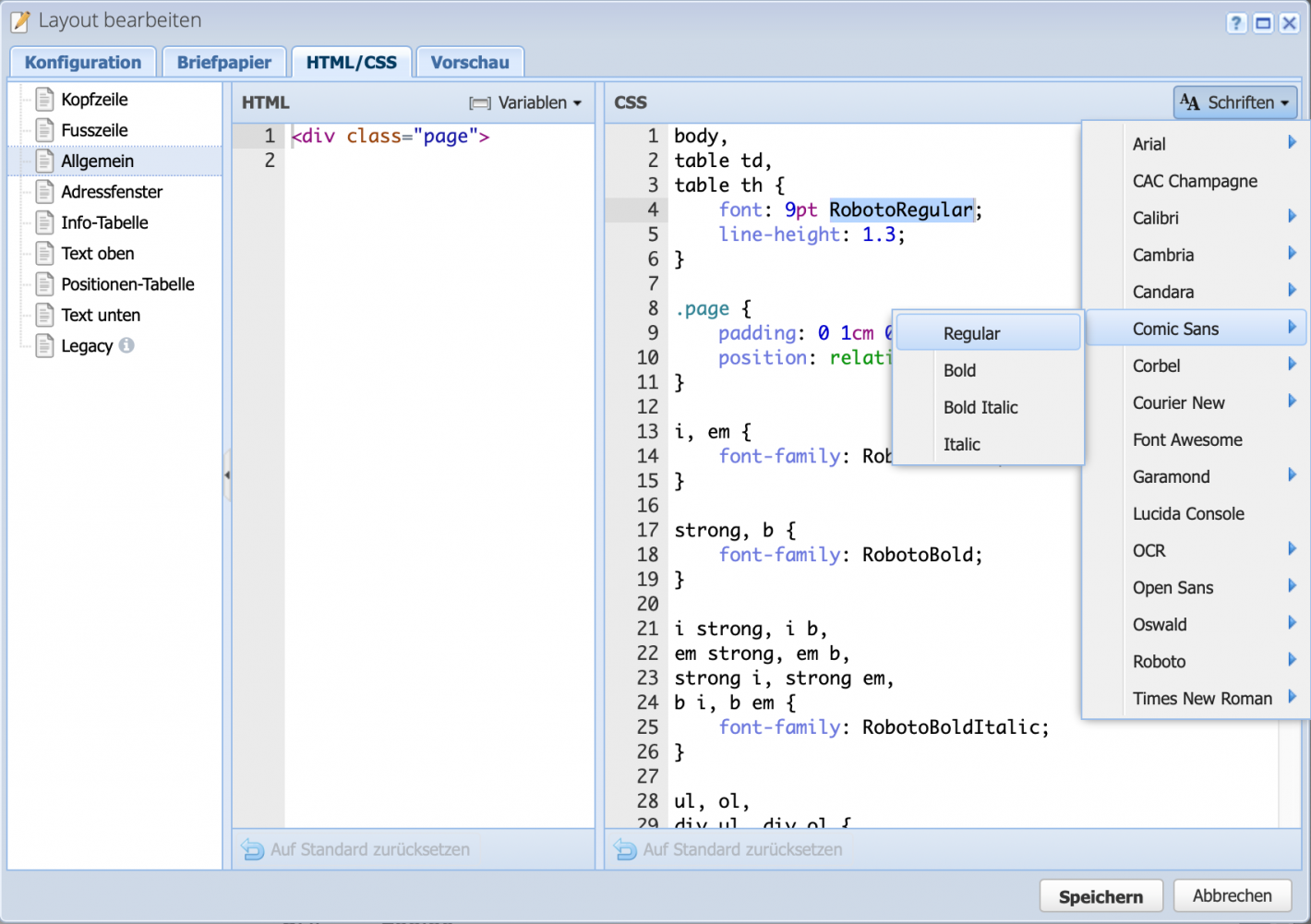
Task: Click the Abbrechen button
Action: click(x=1232, y=895)
